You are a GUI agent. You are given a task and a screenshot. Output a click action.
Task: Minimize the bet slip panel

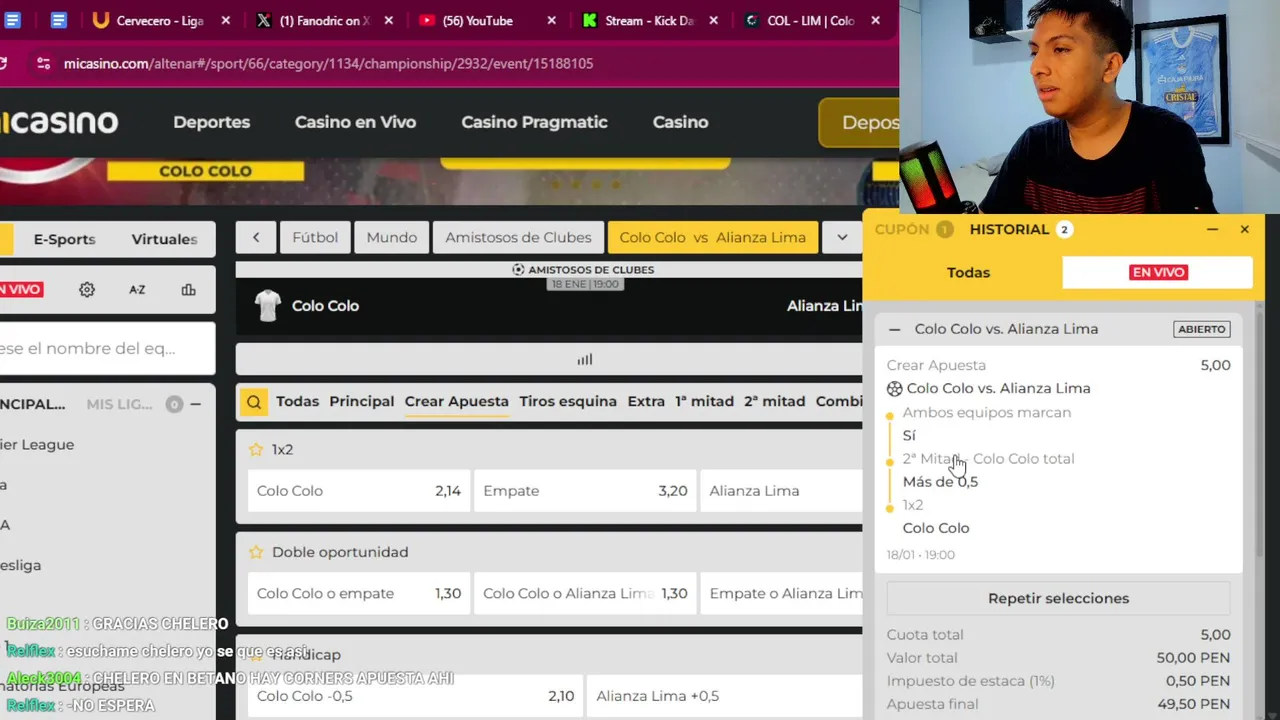click(1212, 229)
